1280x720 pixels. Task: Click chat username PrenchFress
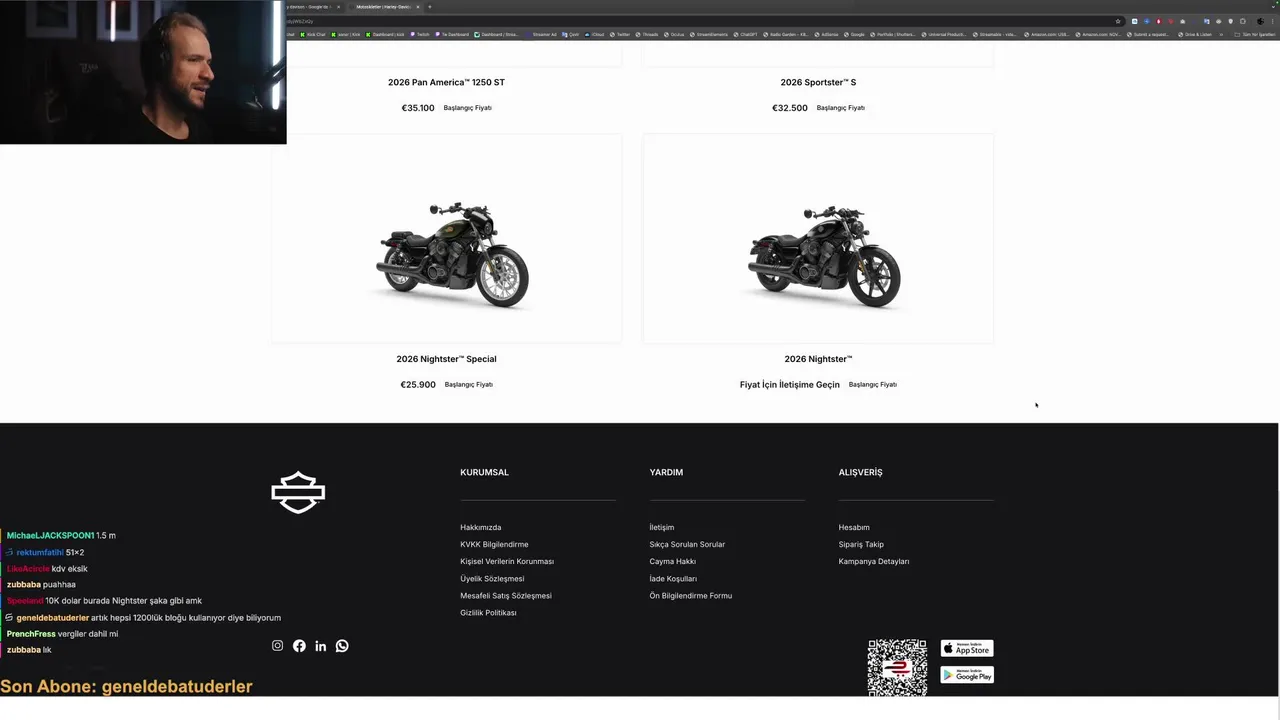[x=31, y=634]
